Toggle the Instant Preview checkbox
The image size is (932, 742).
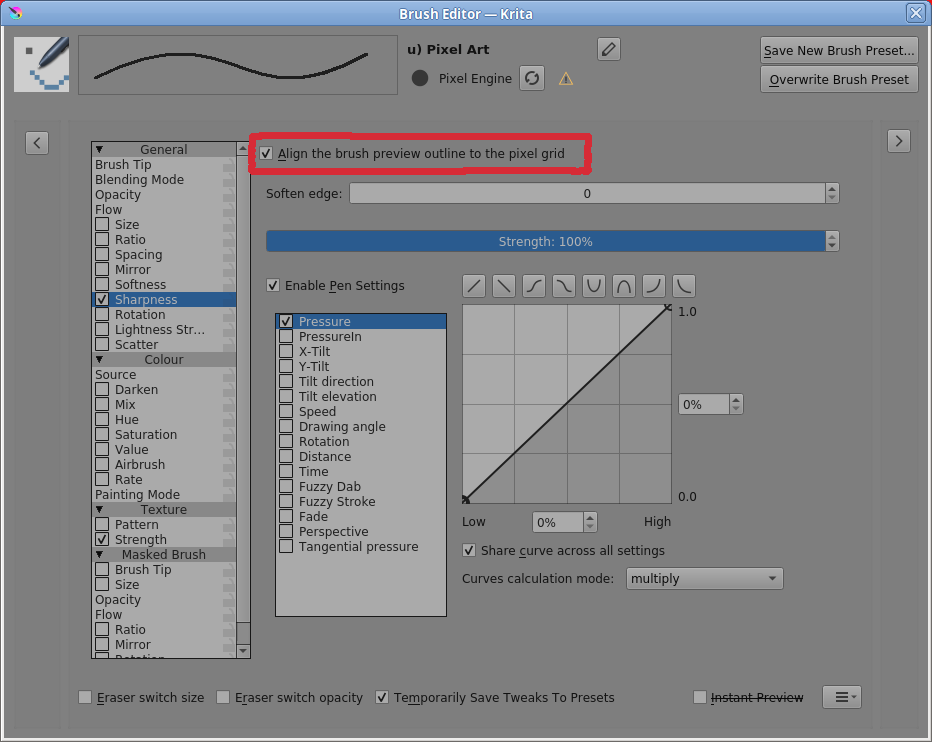pos(700,697)
